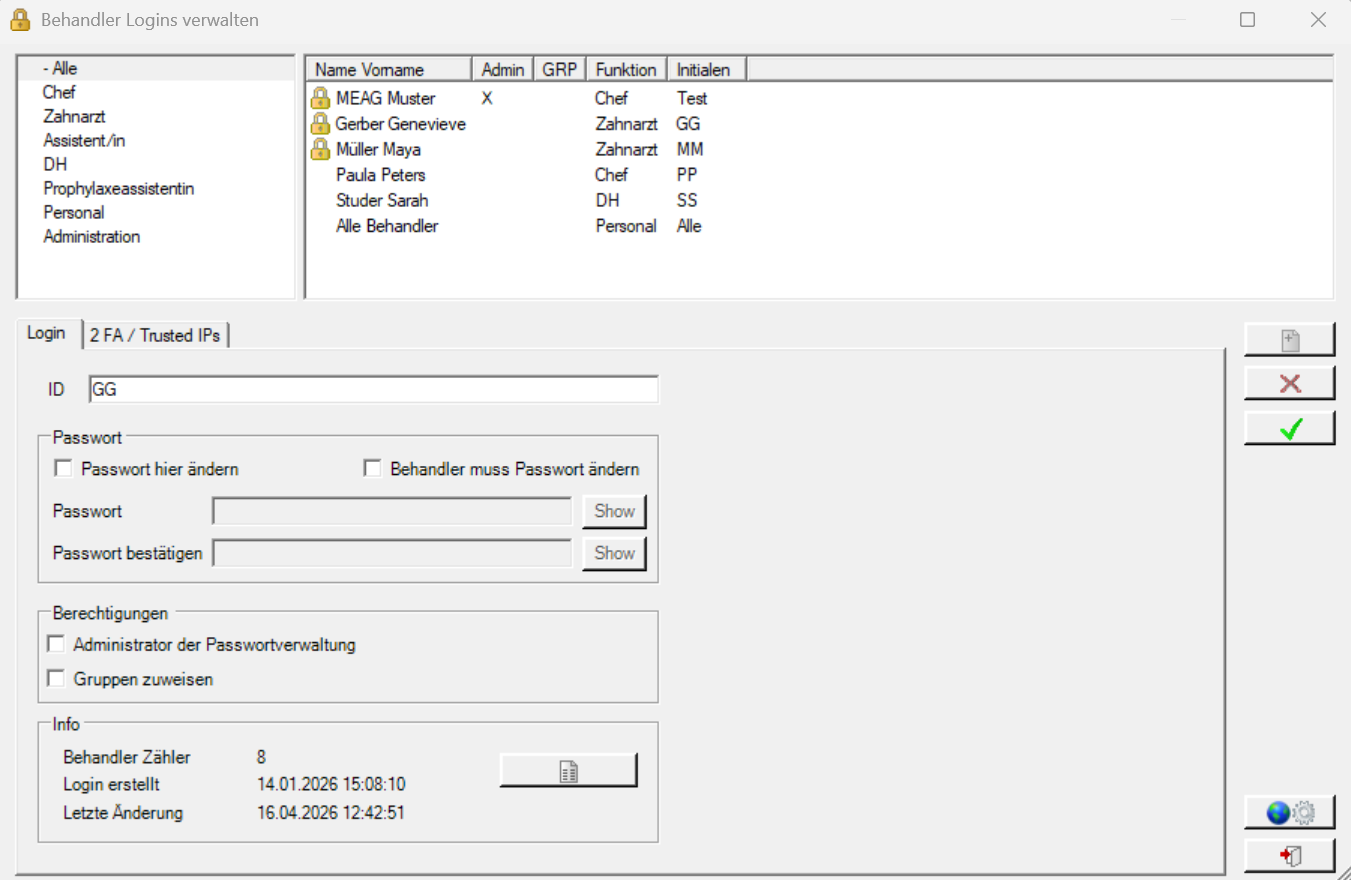Click the lock icon beside Müller Maya

click(320, 149)
